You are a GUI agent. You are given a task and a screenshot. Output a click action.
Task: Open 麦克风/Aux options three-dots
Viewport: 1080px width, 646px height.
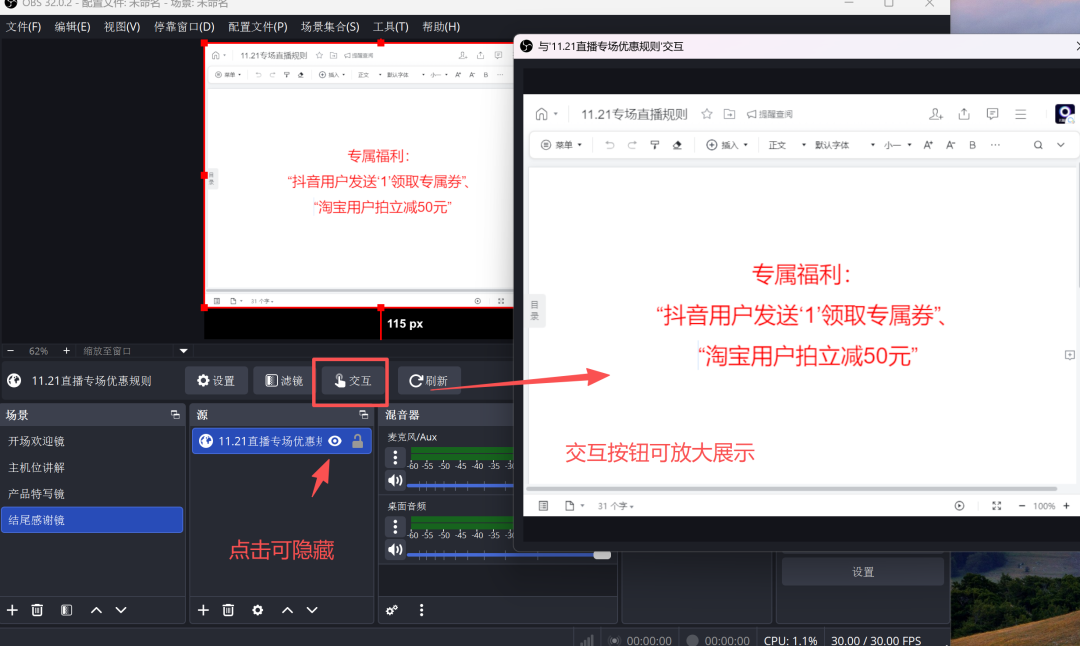pos(395,457)
